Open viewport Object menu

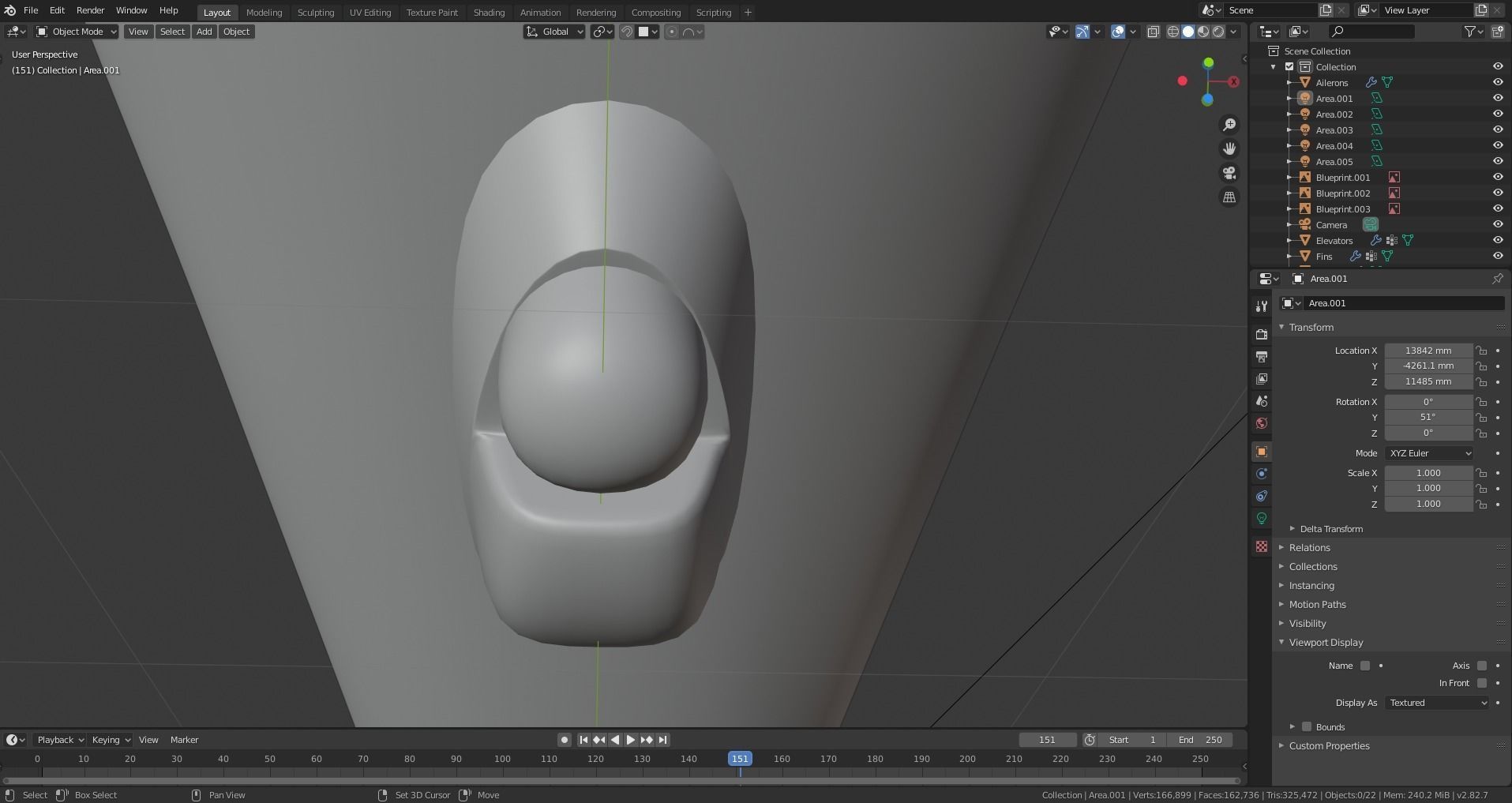[236, 32]
